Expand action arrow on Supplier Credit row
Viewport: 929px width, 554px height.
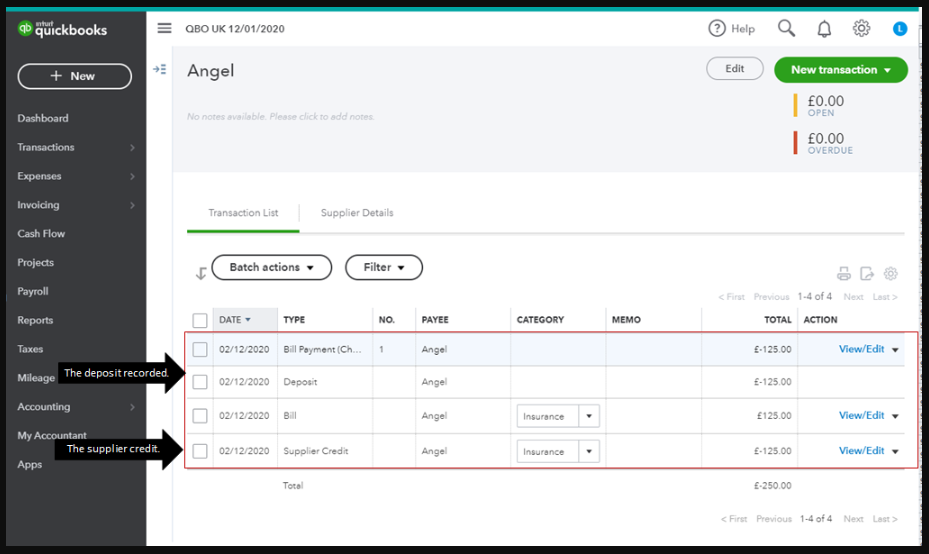tap(895, 451)
